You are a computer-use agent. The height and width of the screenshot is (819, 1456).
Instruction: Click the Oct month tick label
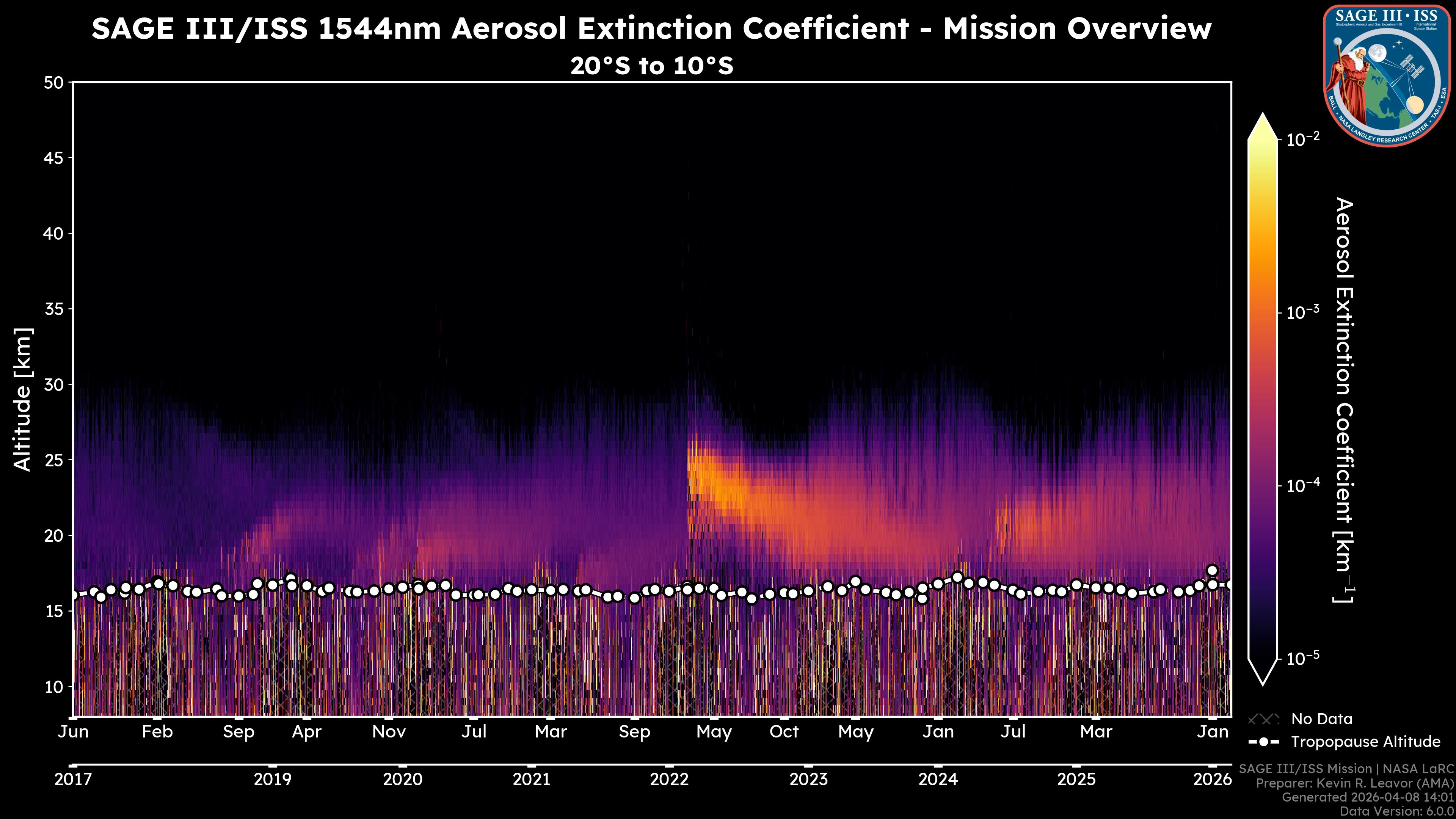pyautogui.click(x=784, y=732)
